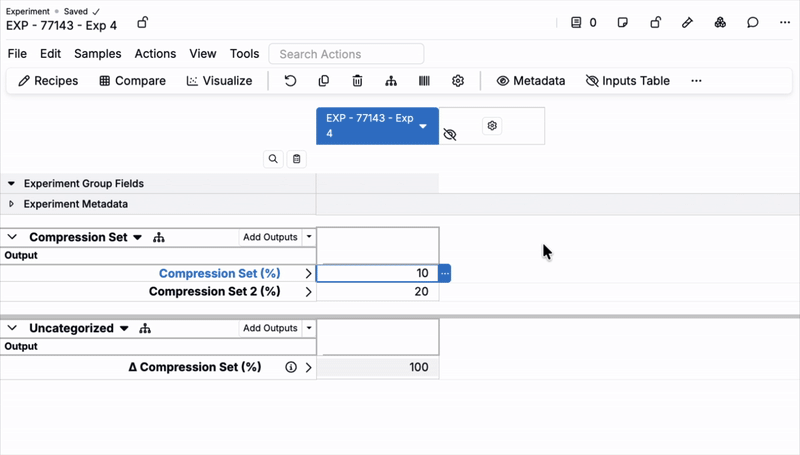Open Add Outputs dropdown arrow in Compression Set
Viewport: 800px width, 455px height.
309,237
